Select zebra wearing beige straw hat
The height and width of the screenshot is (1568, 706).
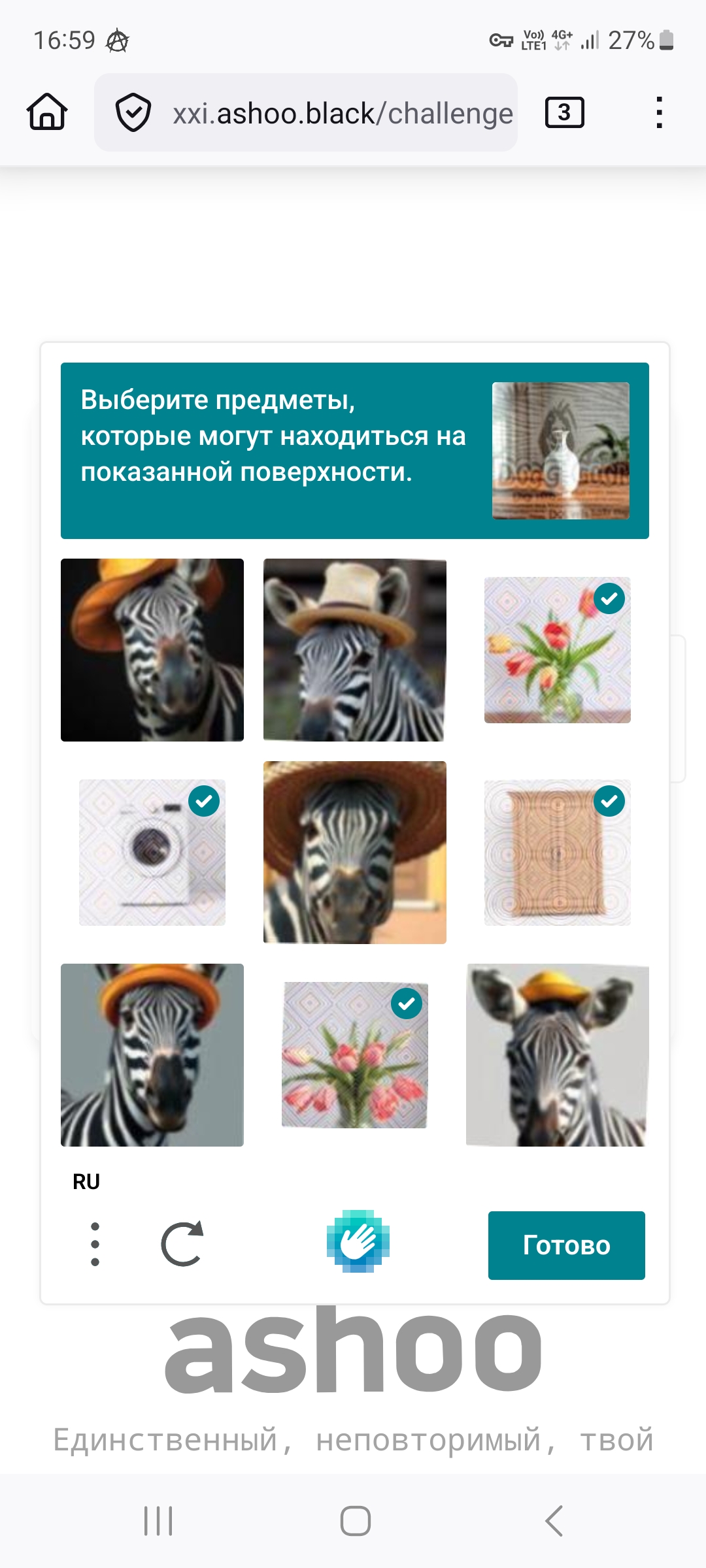[355, 650]
